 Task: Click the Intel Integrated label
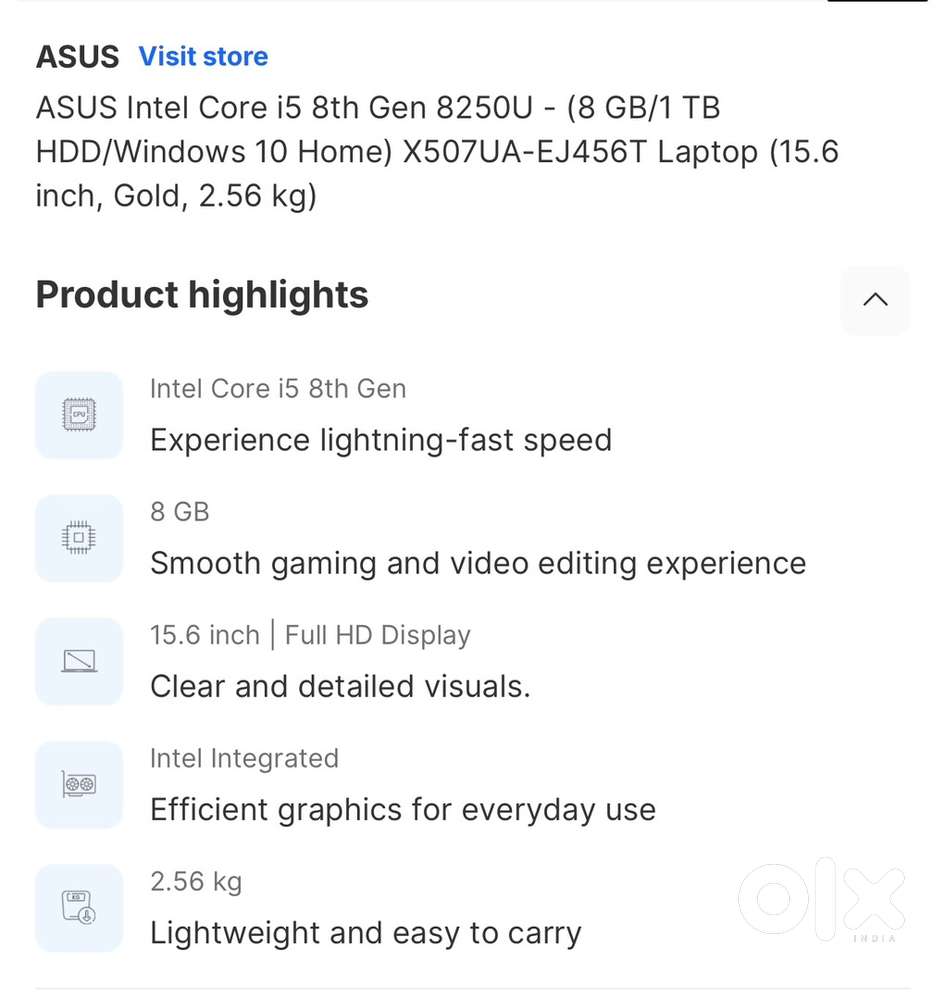click(244, 758)
